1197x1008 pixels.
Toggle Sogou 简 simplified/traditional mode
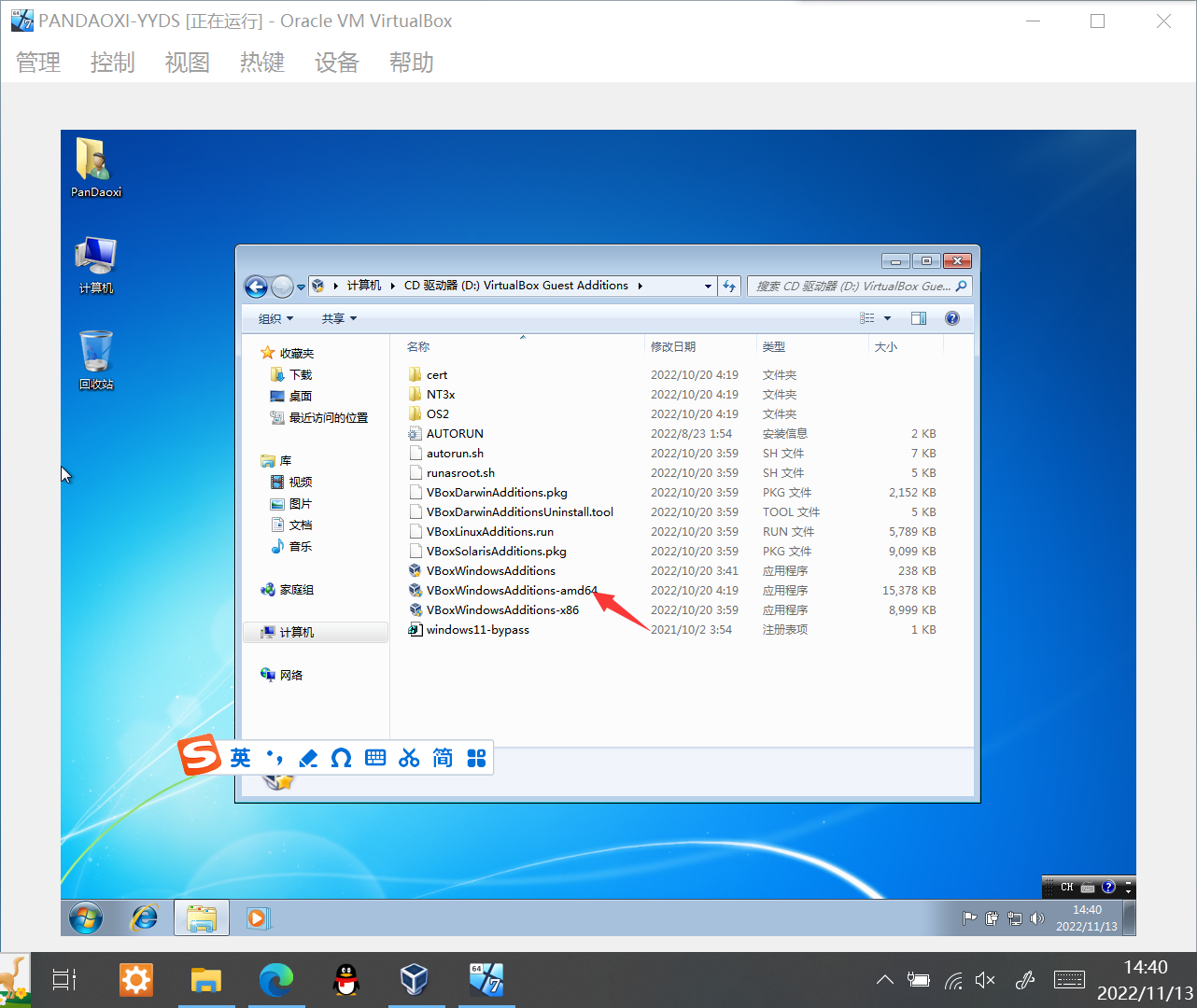click(443, 758)
